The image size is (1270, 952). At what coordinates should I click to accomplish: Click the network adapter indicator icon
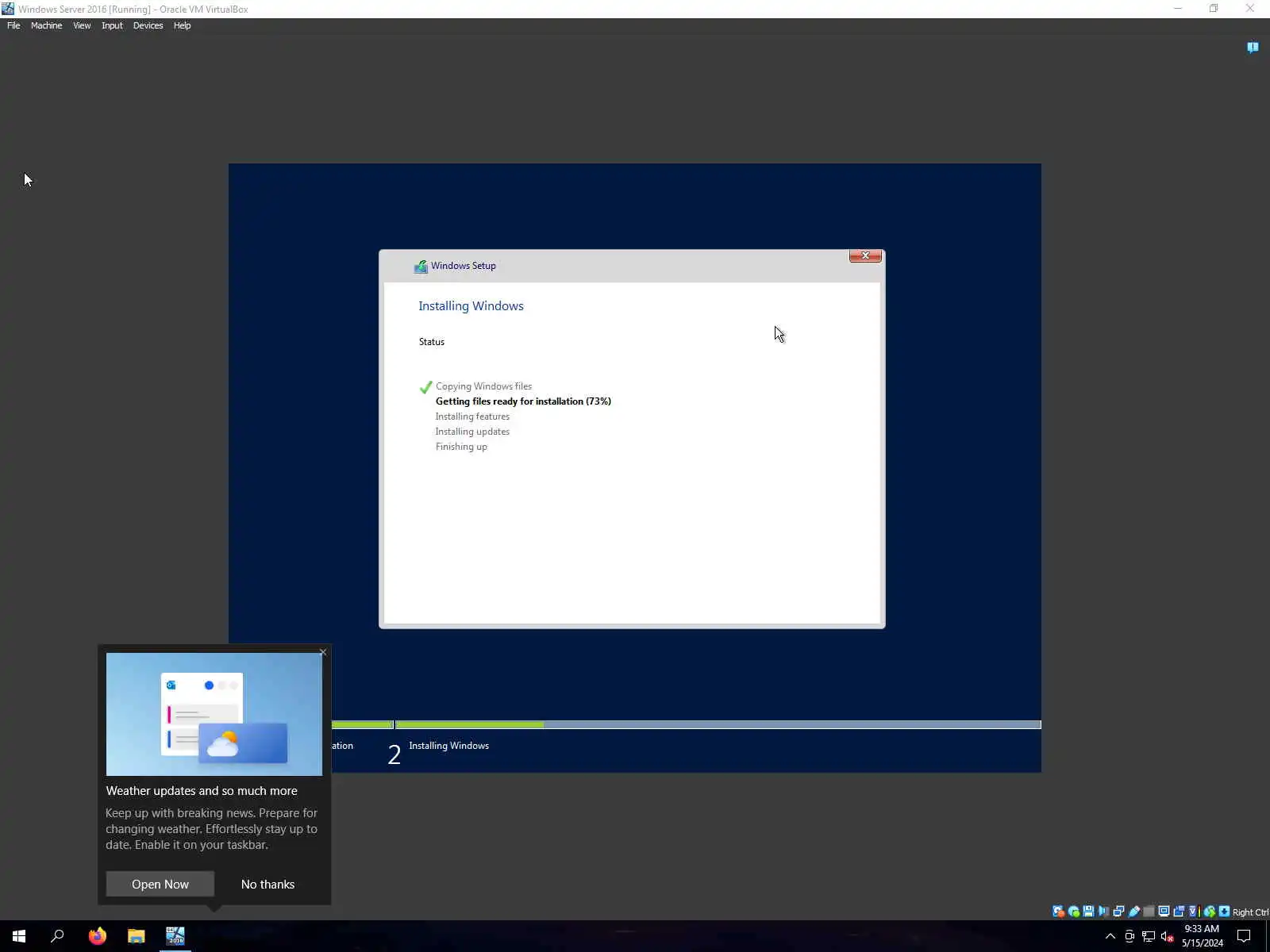(x=1118, y=912)
